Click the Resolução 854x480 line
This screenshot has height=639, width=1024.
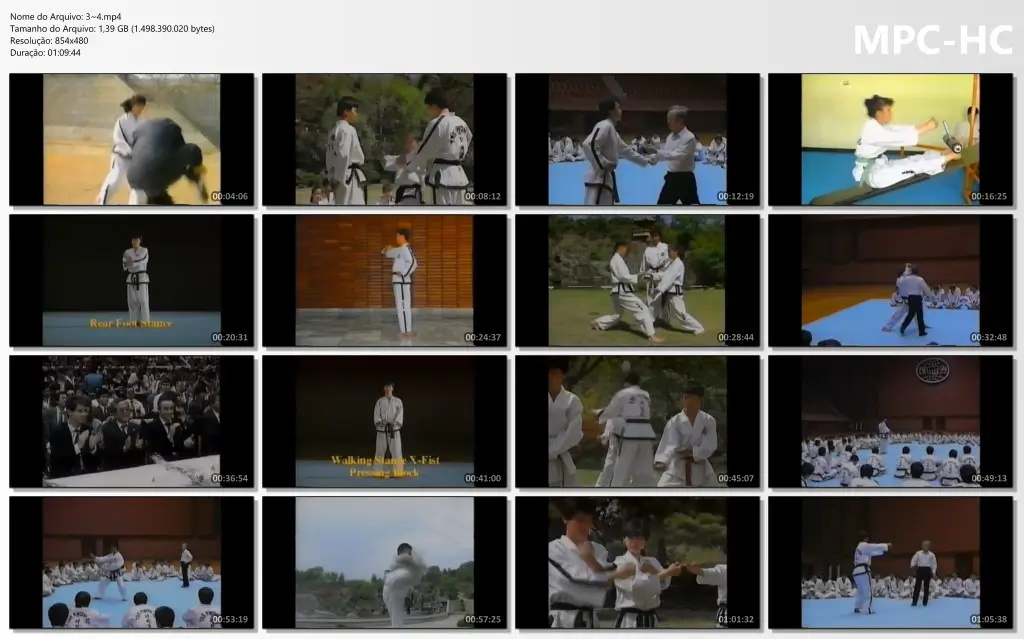49,41
